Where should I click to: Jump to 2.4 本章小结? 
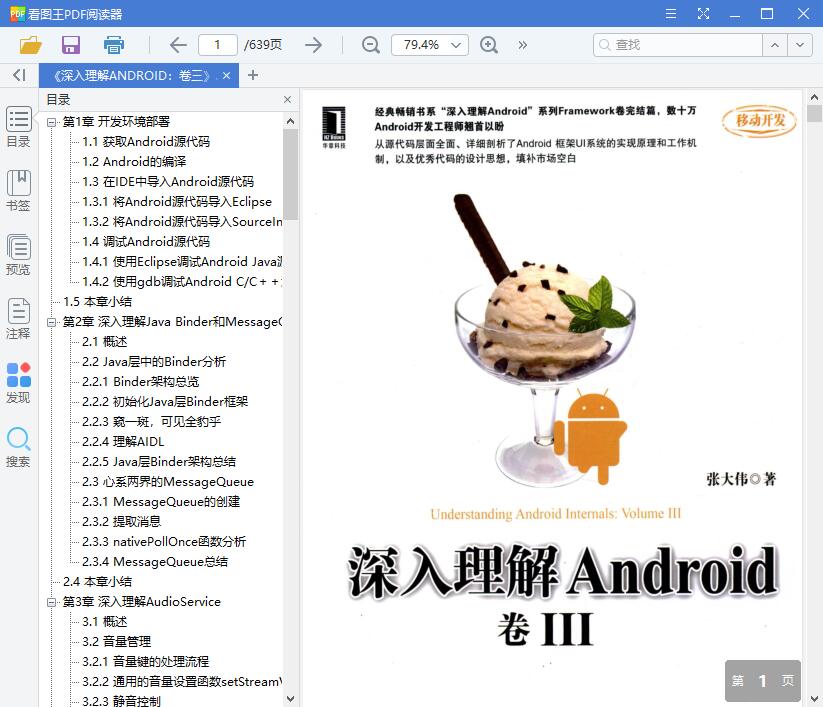[98, 581]
